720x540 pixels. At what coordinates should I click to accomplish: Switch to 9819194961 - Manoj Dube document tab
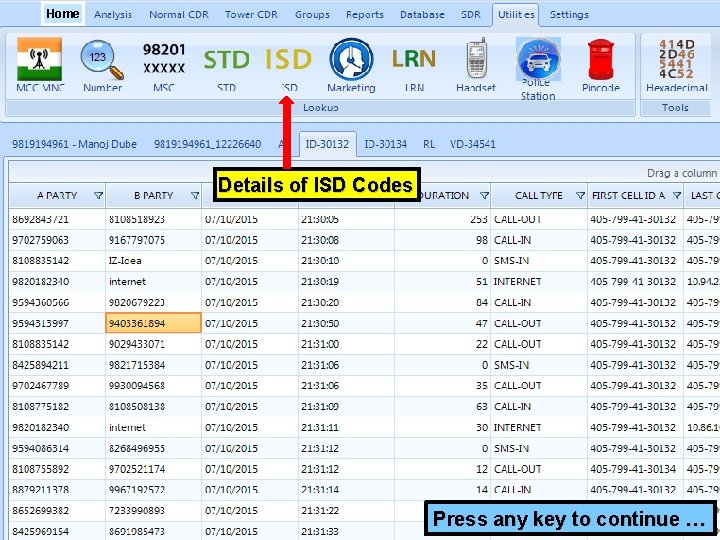point(74,144)
